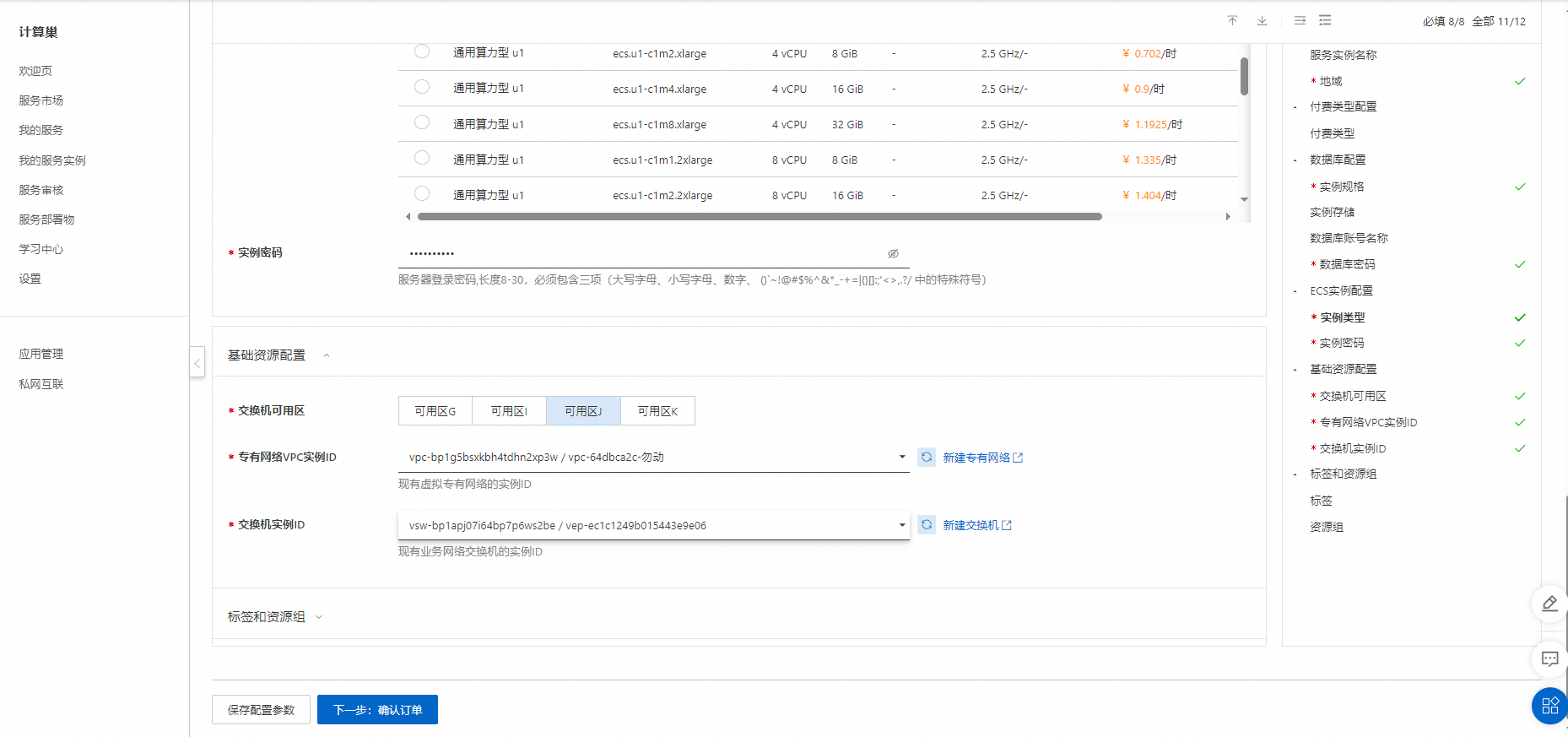Viewport: 1568px width, 737px height.
Task: Click the horizontal scrollbar of instance table
Action: (760, 216)
